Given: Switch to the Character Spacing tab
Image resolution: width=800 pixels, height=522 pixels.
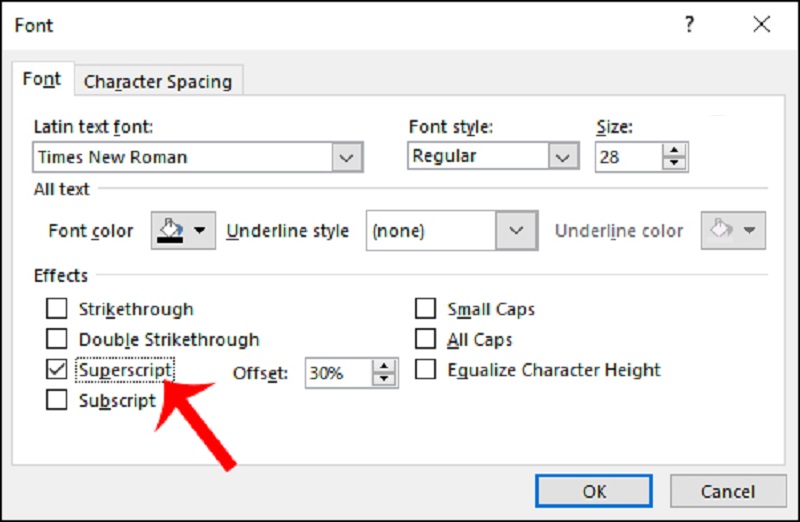Looking at the screenshot, I should 158,82.
